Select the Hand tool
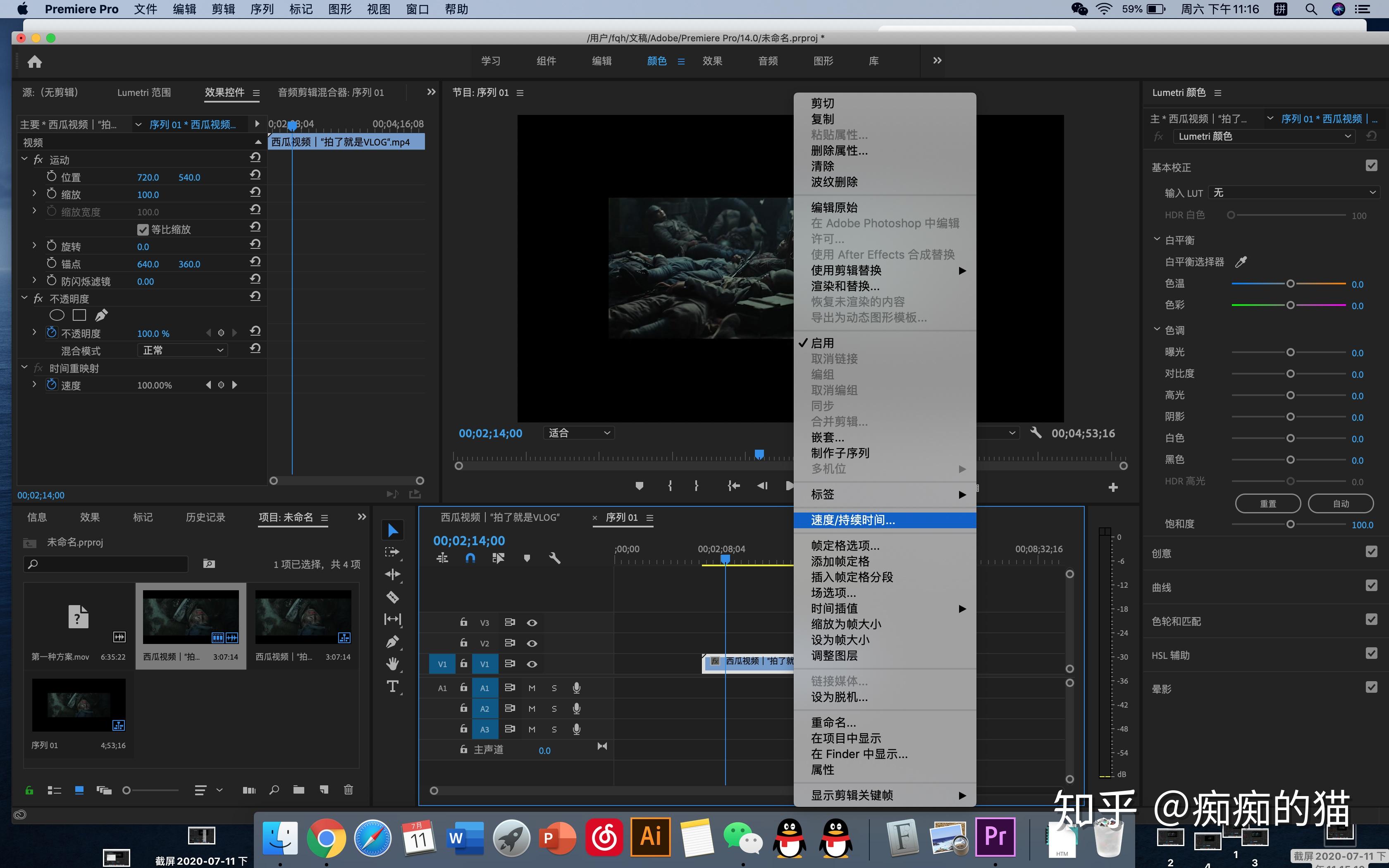This screenshot has width=1389, height=868. (393, 664)
